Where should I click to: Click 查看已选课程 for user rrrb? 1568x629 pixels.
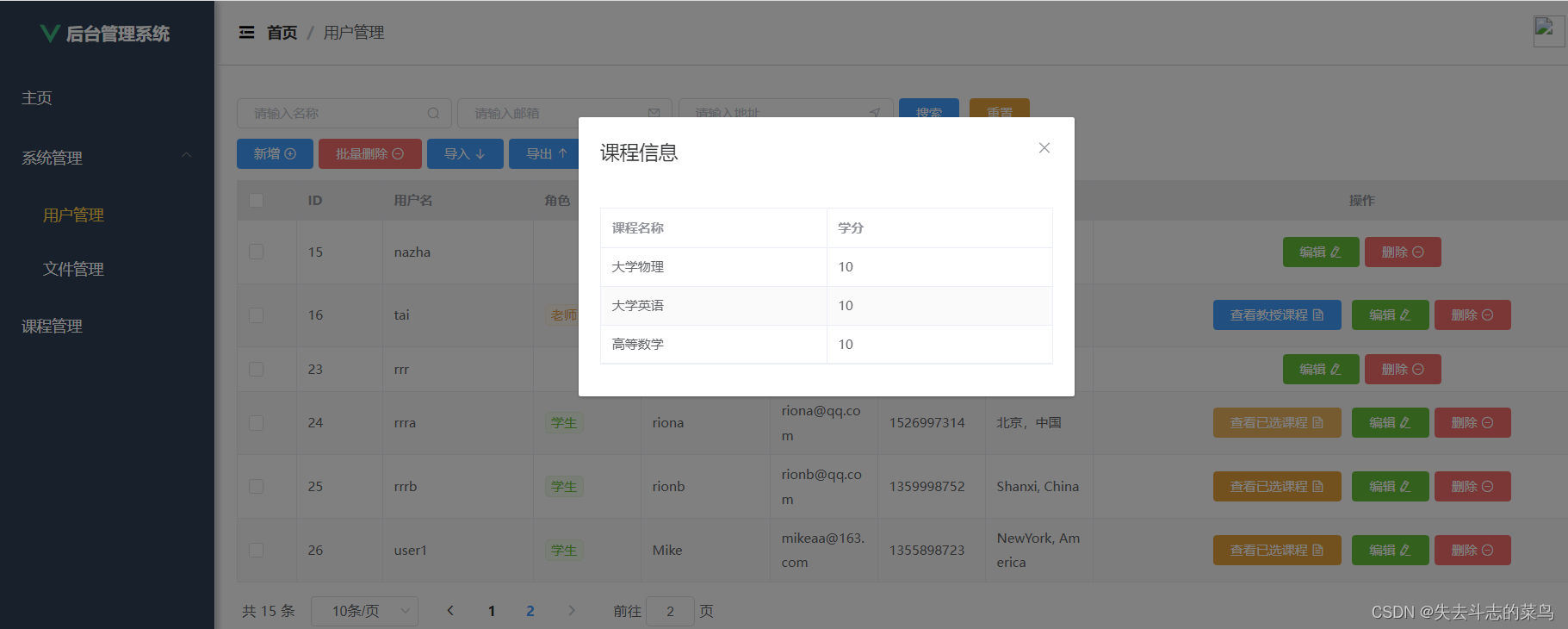coord(1277,487)
